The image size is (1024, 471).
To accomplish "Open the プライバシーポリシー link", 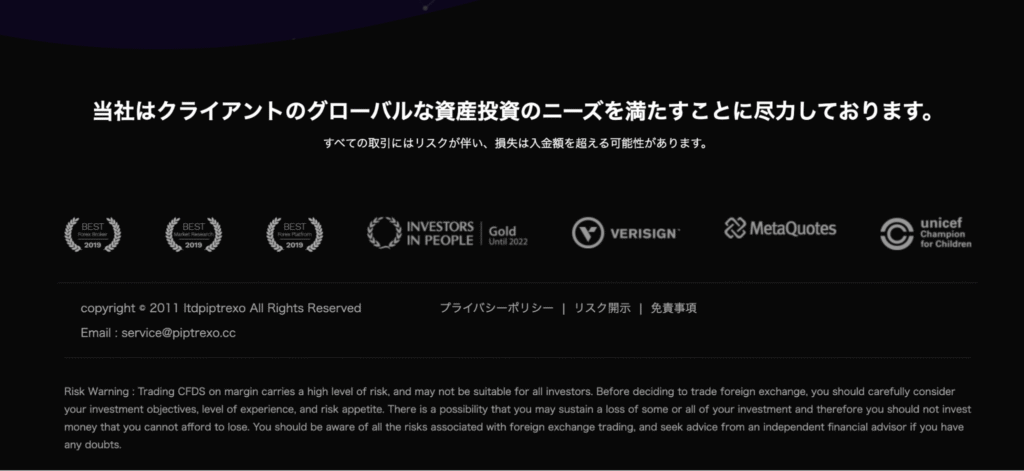I will [x=496, y=308].
